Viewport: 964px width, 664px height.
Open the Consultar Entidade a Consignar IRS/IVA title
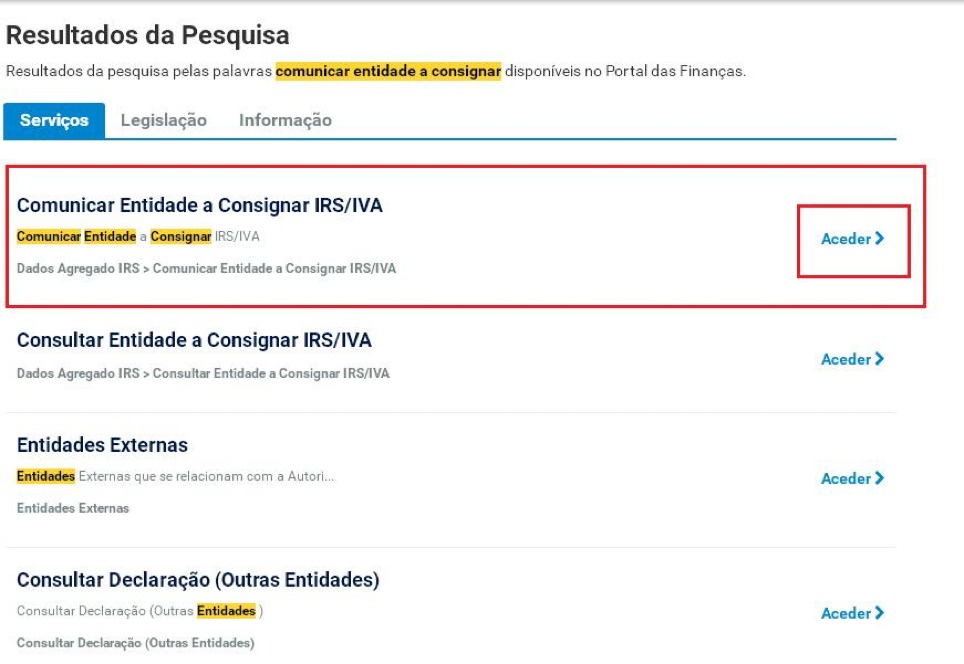click(194, 340)
